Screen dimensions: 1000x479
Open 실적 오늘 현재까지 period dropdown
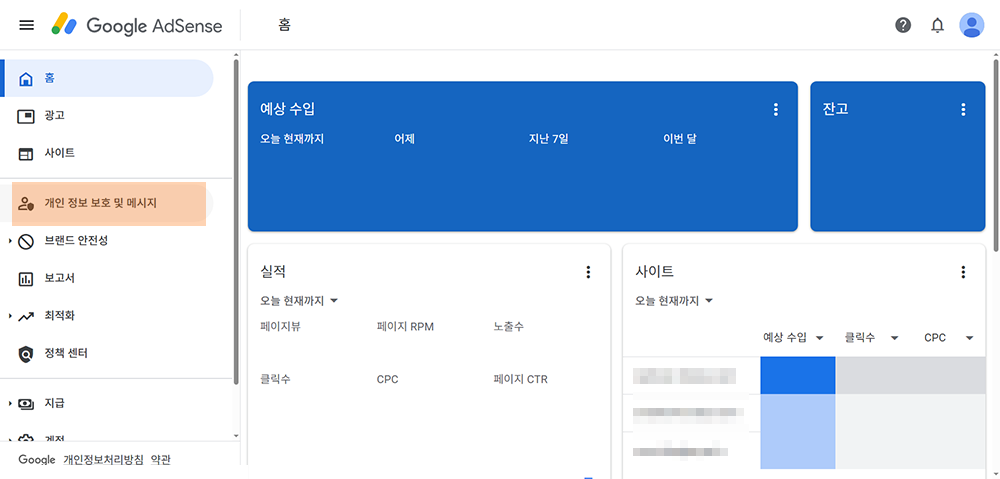click(x=298, y=300)
